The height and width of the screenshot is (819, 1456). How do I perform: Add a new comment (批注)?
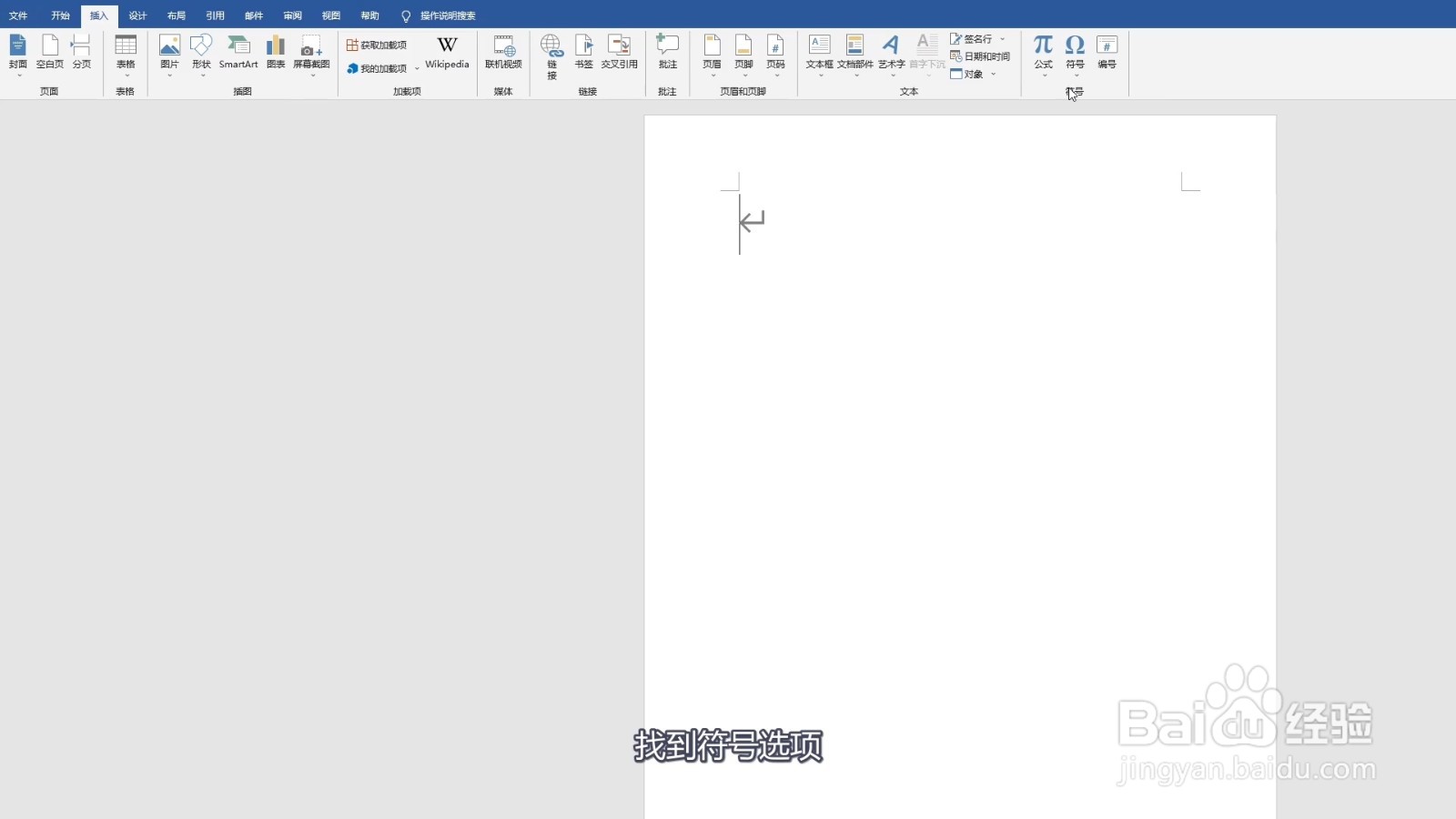click(668, 53)
